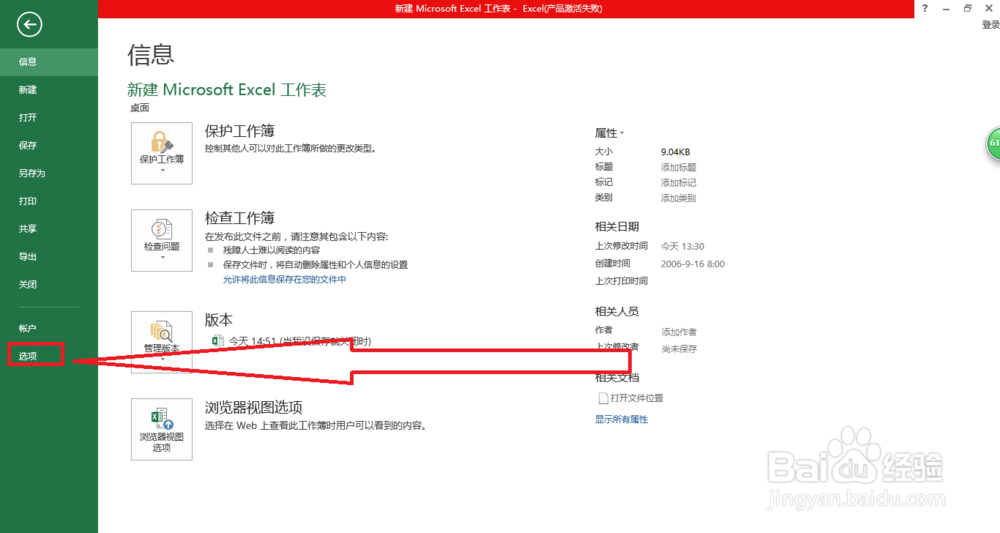Open the 浏览器视图选项 button

pyautogui.click(x=161, y=429)
